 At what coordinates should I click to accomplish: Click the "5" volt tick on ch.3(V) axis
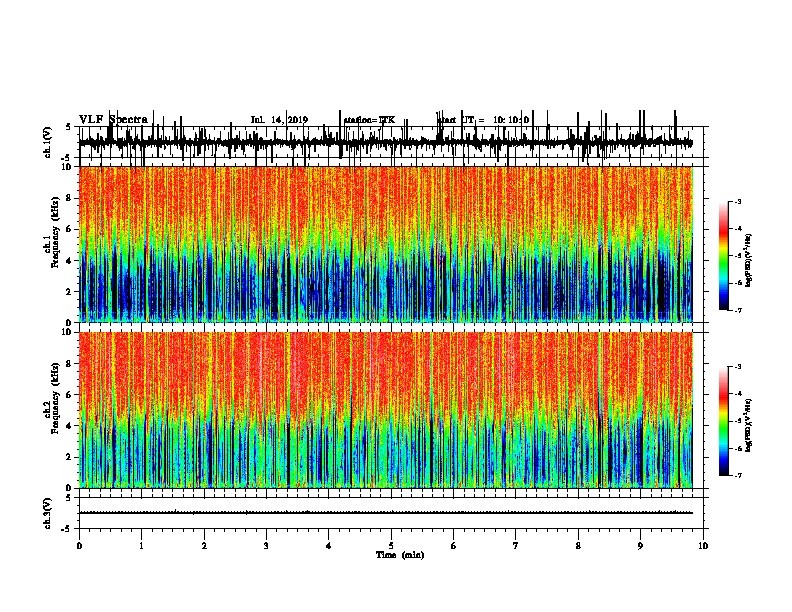pos(68,498)
